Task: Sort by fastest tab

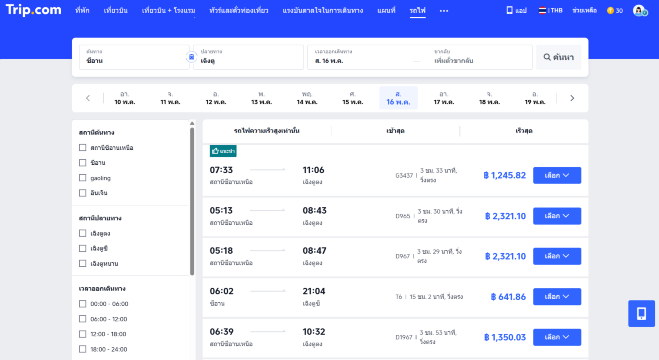Action: tap(524, 131)
